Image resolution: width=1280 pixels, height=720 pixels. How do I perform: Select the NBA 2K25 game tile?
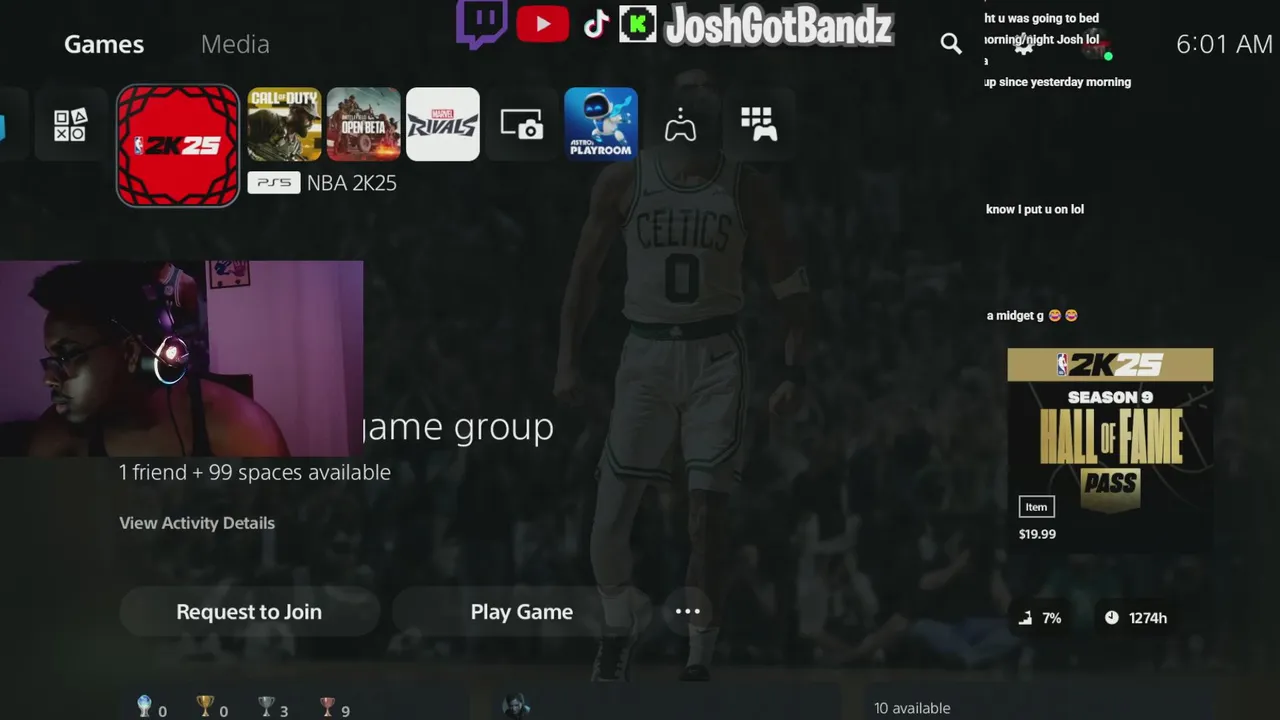pos(178,146)
